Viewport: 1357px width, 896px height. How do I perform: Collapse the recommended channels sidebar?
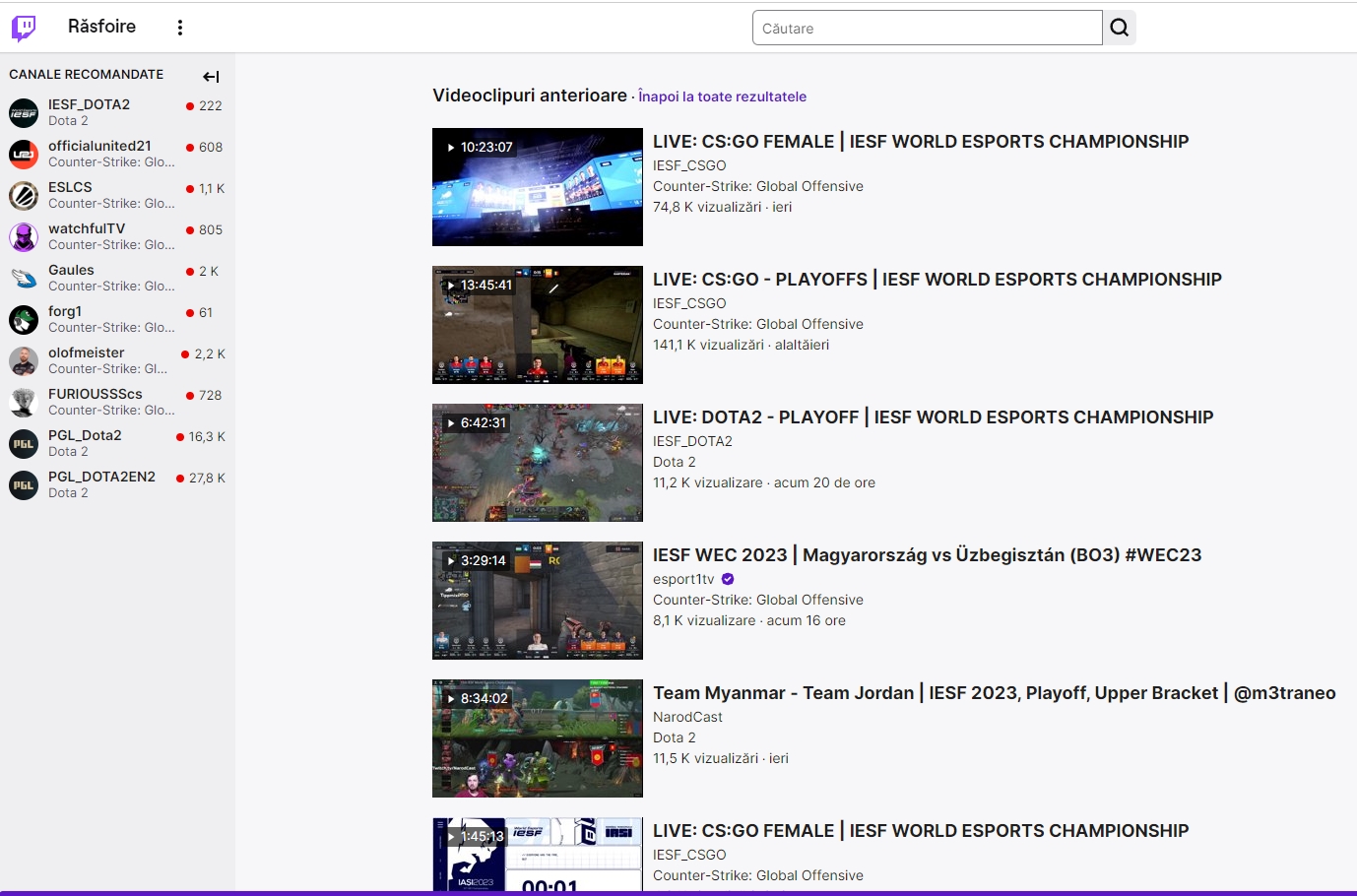tap(211, 76)
